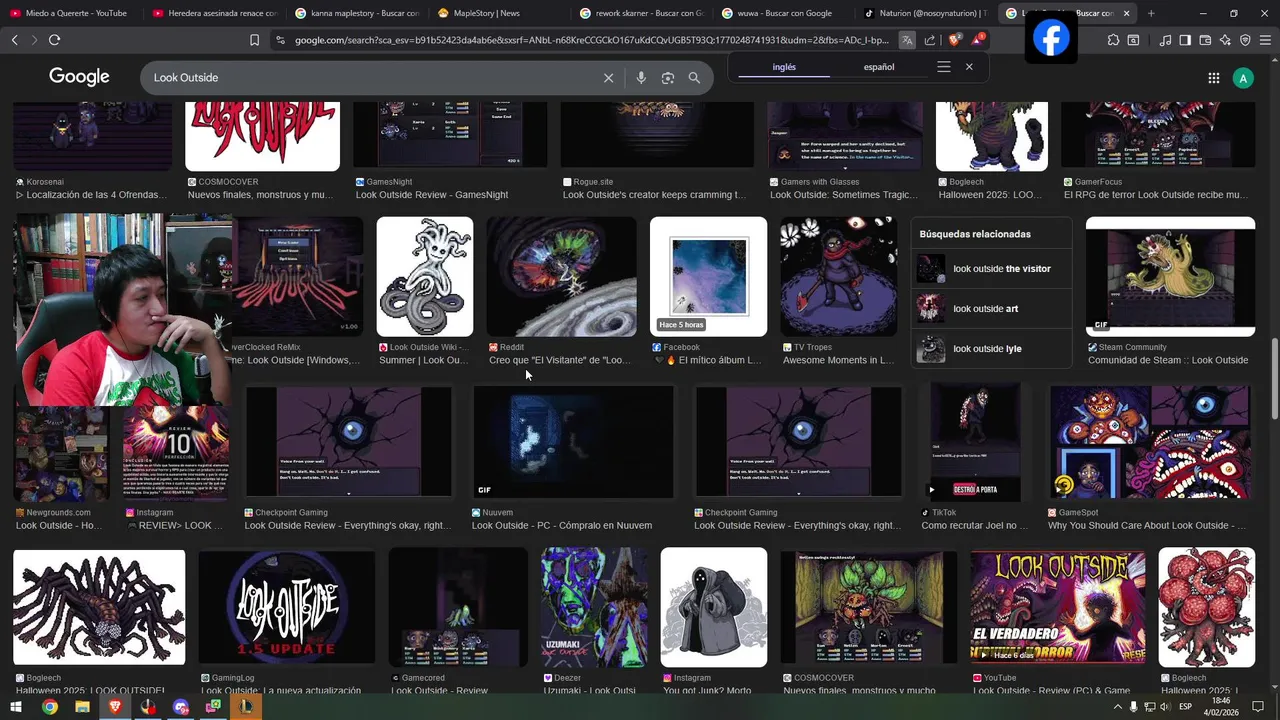Open the Google account avatar A

click(x=1243, y=78)
